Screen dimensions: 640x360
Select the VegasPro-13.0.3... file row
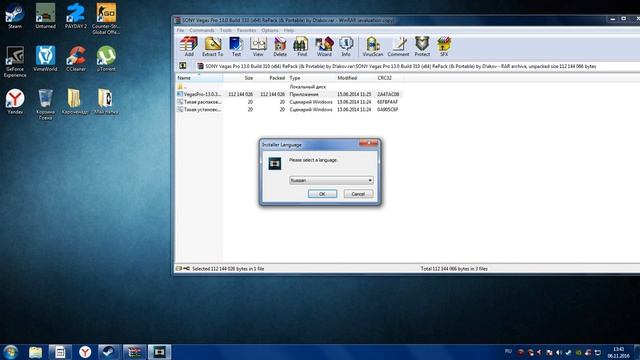[x=288, y=94]
